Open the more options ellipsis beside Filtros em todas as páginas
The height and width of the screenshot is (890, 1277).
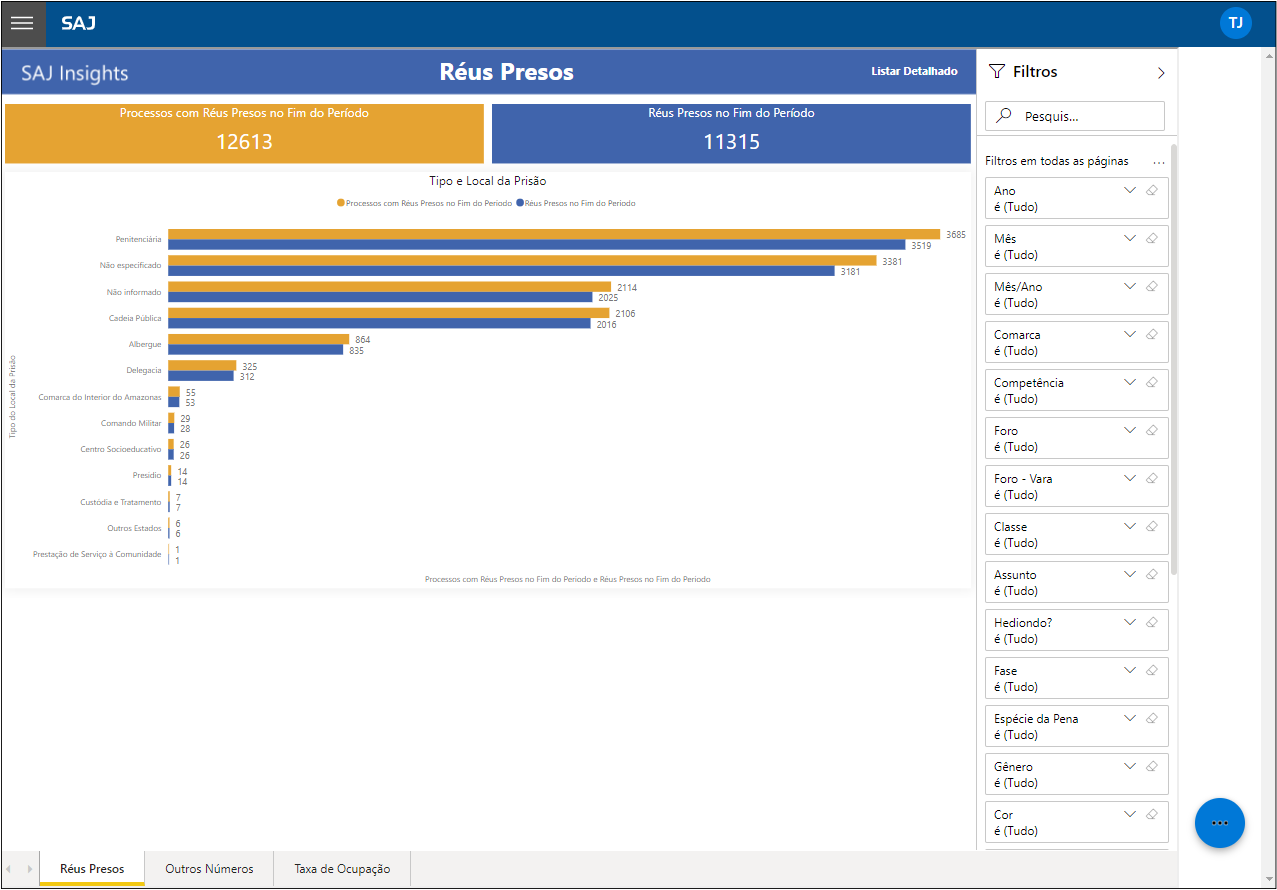click(1159, 162)
